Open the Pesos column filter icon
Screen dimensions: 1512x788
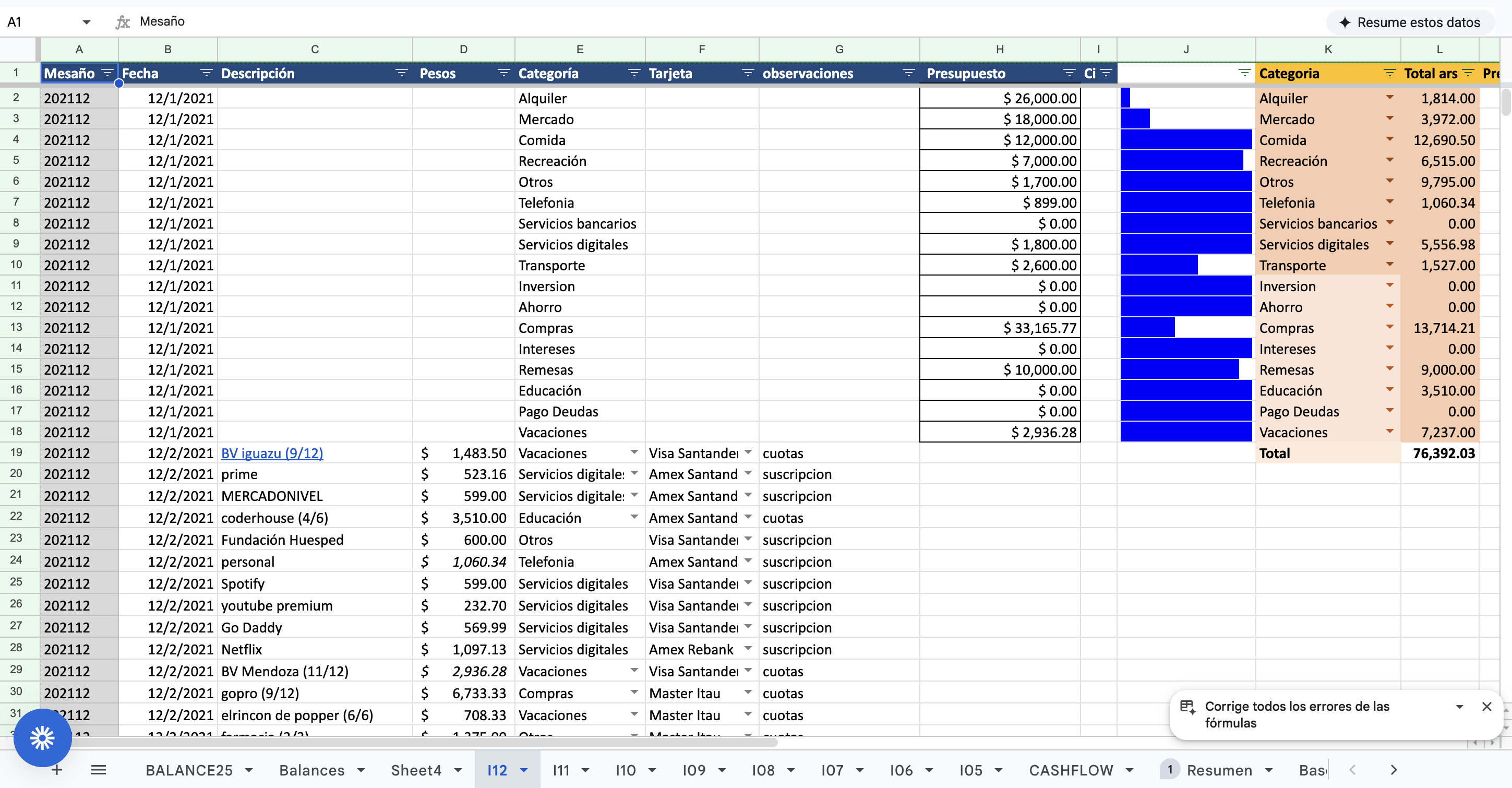point(503,73)
